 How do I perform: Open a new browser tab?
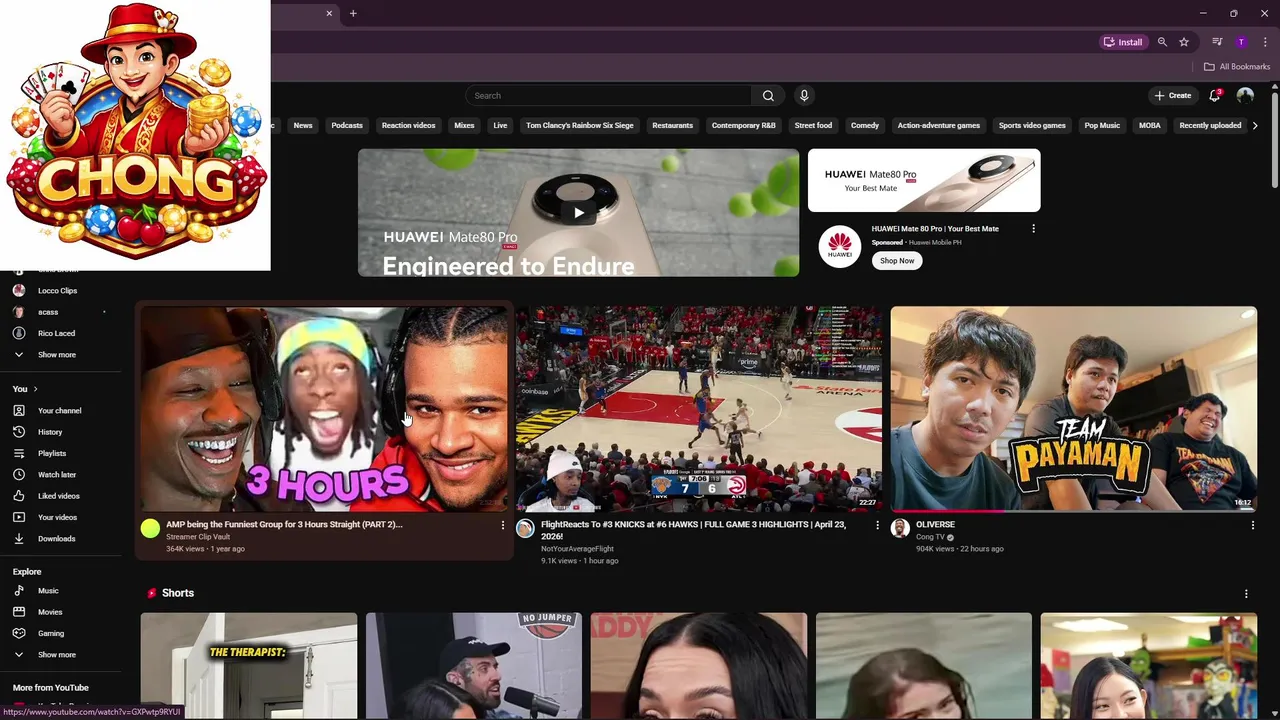click(x=353, y=13)
